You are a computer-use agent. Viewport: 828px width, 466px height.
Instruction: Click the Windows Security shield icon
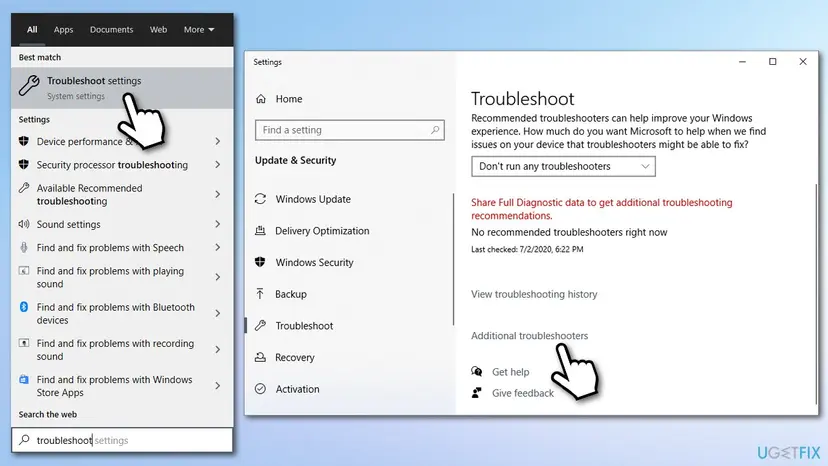(x=260, y=262)
